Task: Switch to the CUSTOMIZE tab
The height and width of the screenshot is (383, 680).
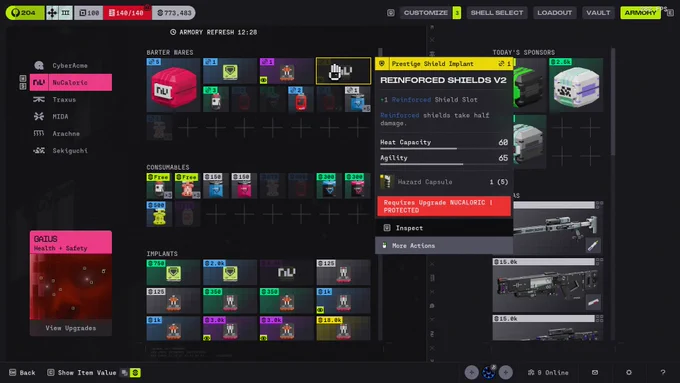Action: (x=425, y=13)
